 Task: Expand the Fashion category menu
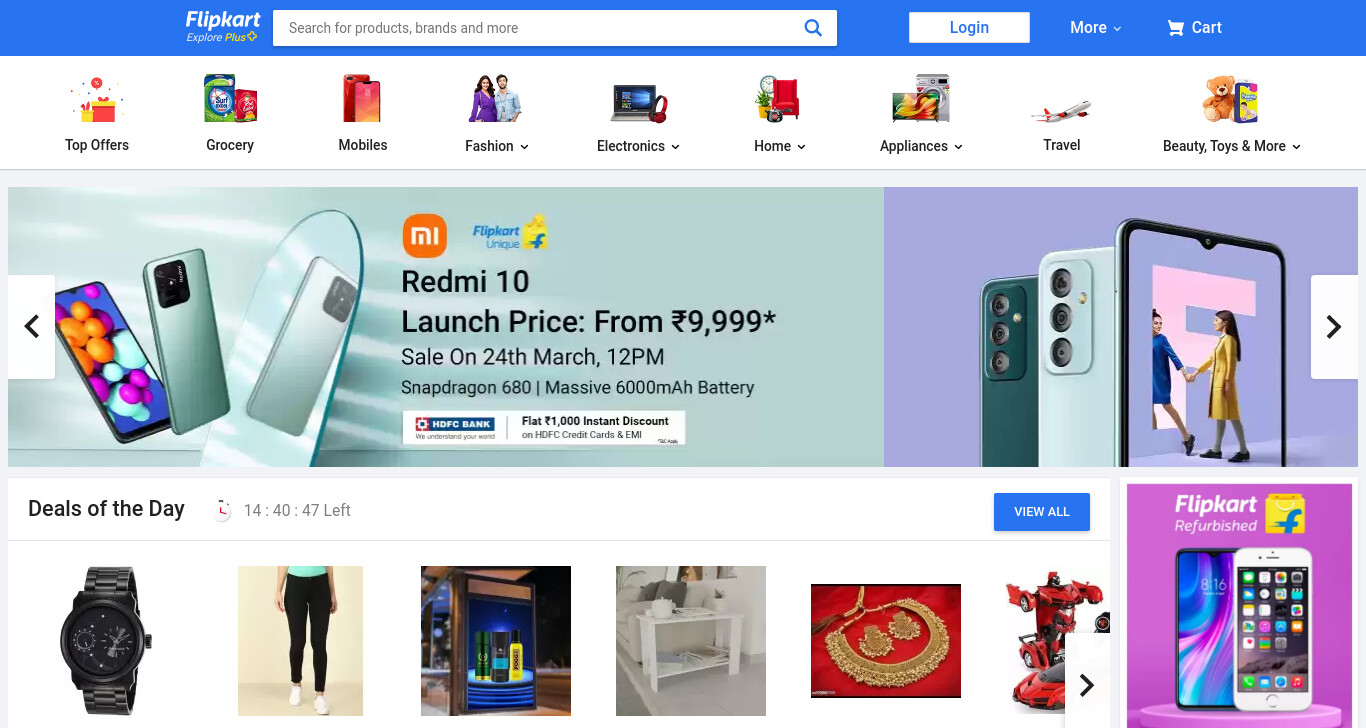click(497, 146)
